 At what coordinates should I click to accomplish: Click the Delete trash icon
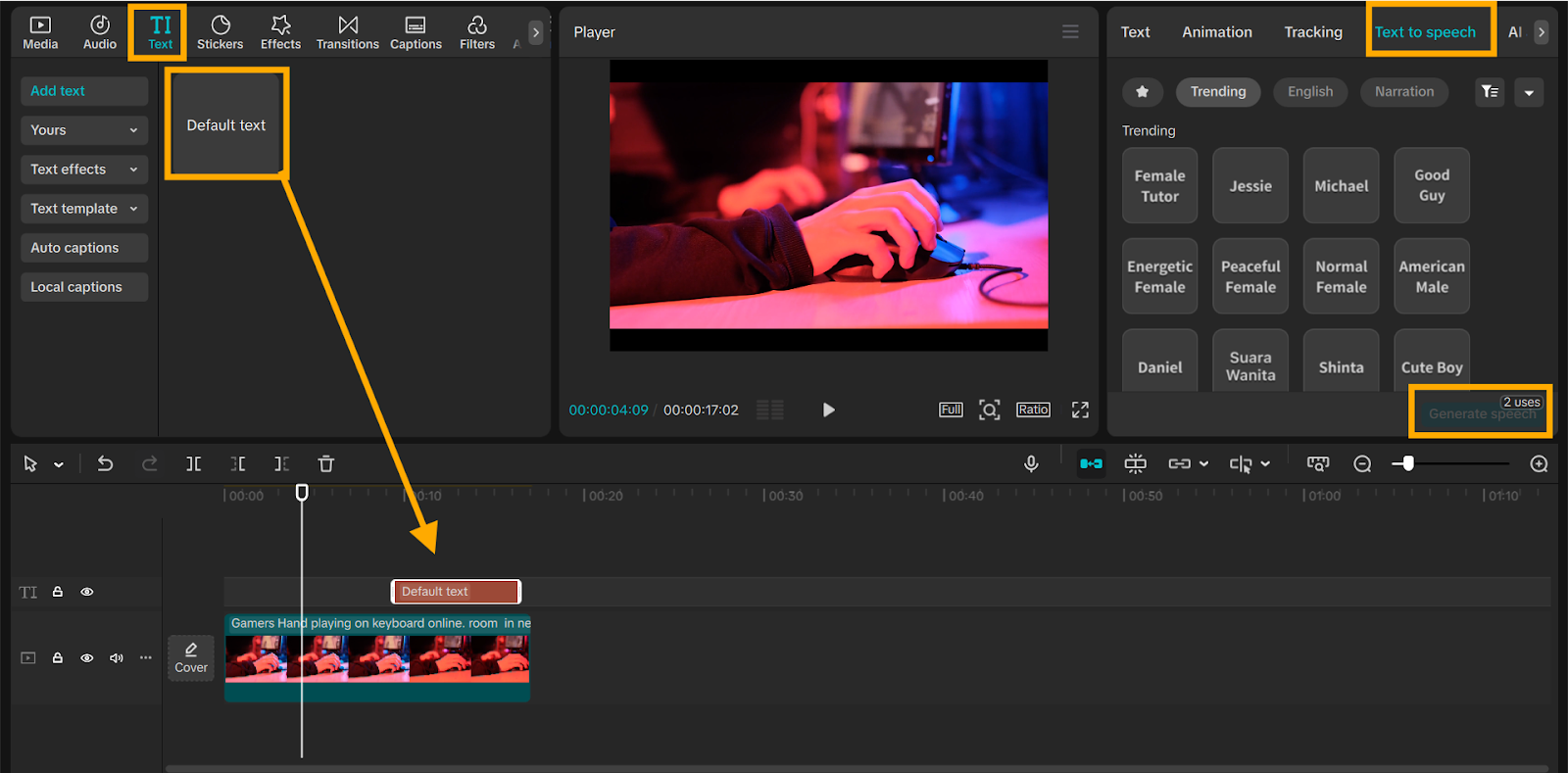pos(326,464)
